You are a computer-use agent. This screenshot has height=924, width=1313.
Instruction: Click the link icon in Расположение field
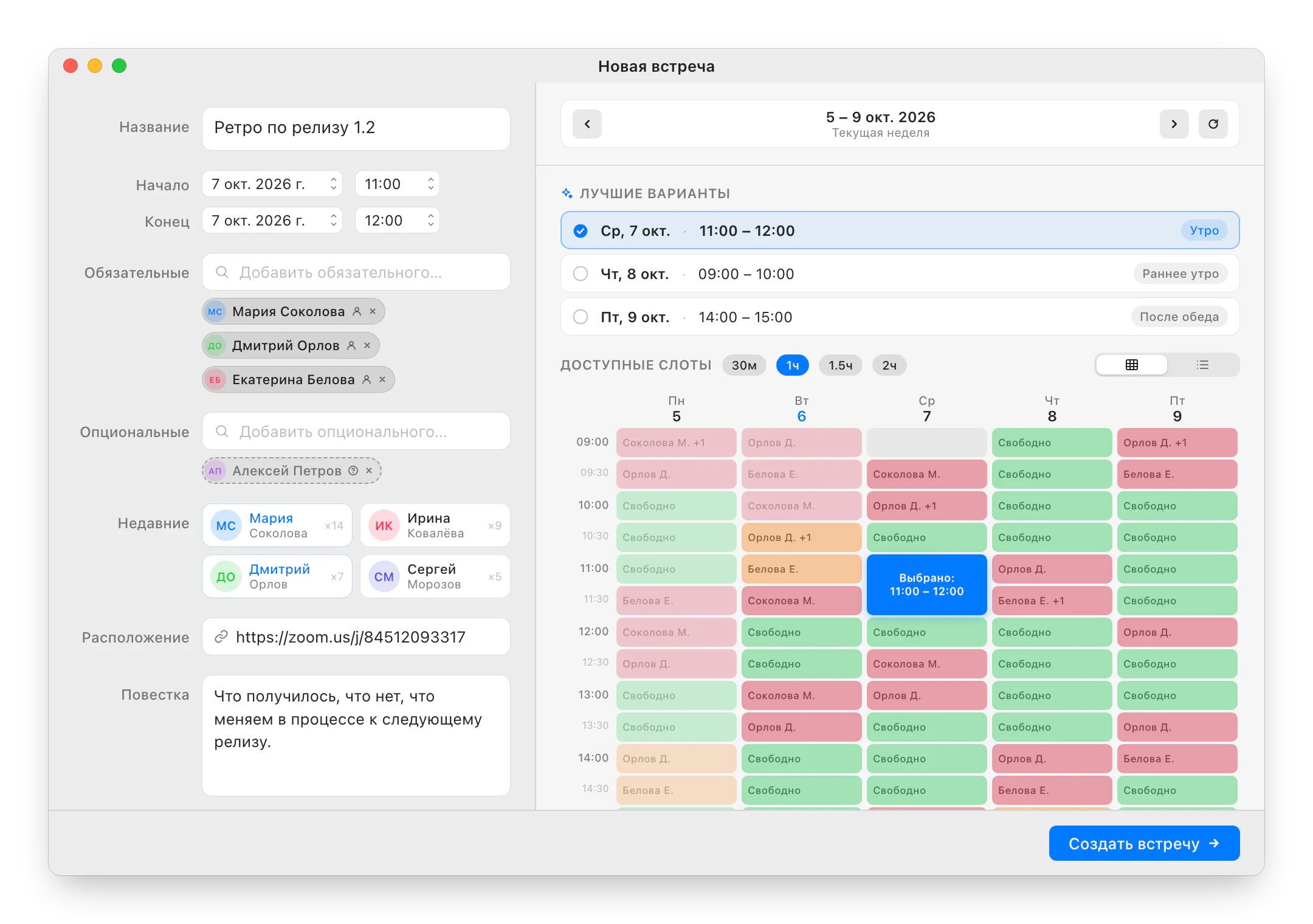click(221, 636)
